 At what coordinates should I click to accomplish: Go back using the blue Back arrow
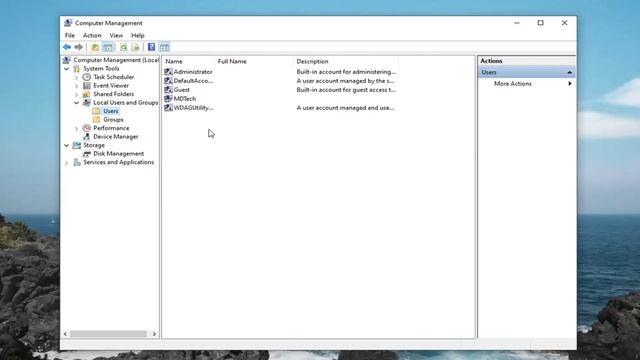pos(67,47)
